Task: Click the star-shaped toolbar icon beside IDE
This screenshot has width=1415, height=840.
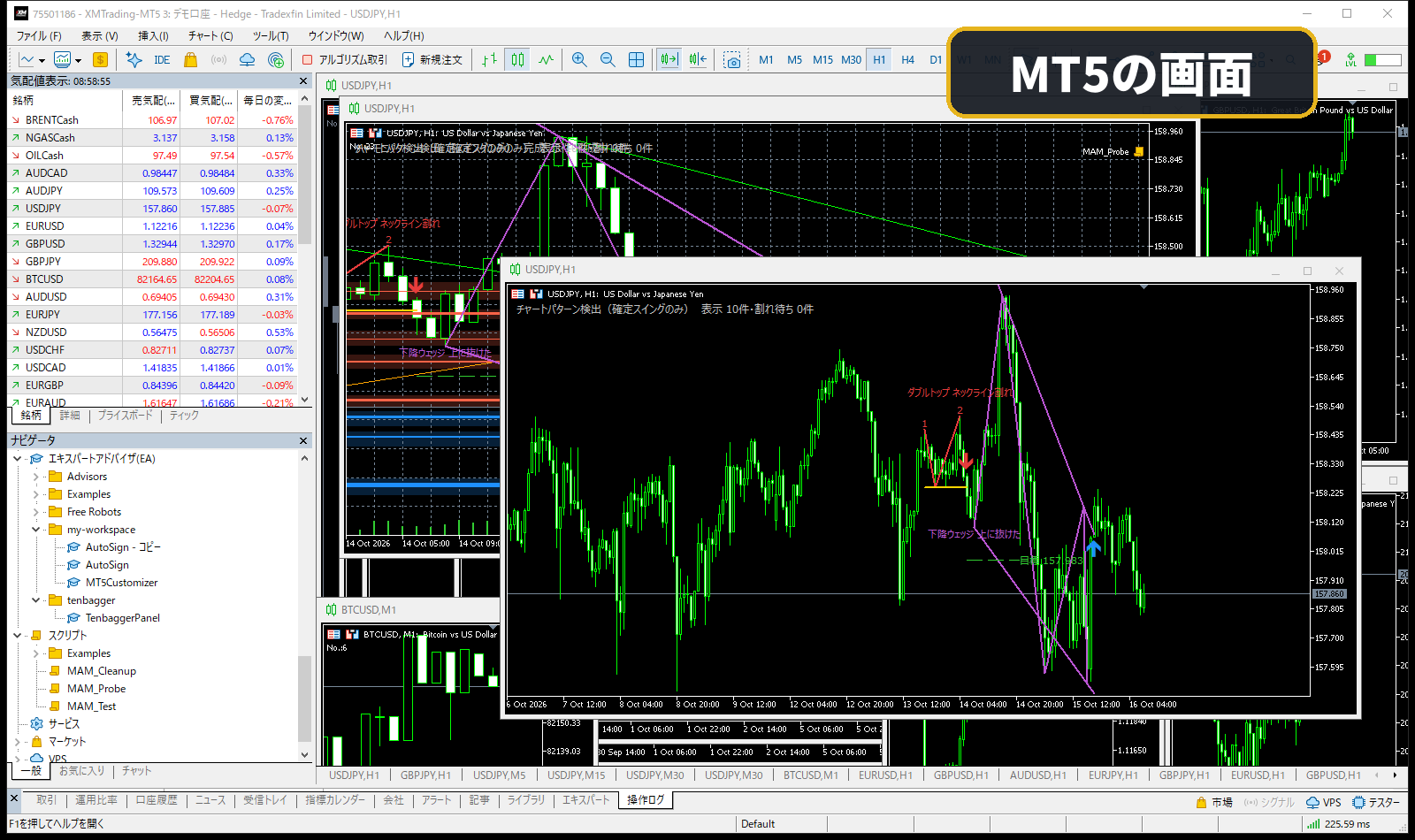Action: point(134,60)
